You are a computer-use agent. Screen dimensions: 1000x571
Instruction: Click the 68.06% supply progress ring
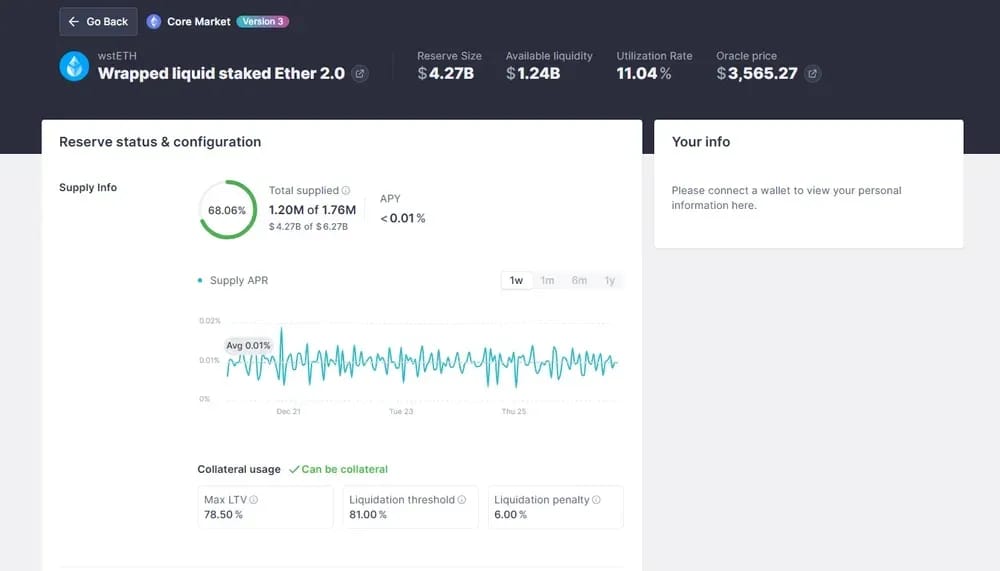[228, 210]
